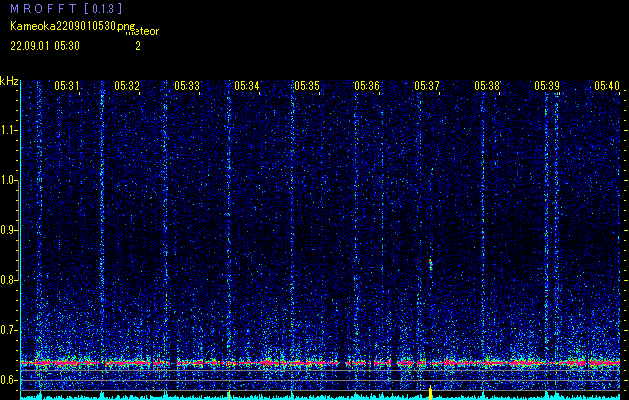Click the 05:40 time label
This screenshot has width=629, height=400.
[607, 85]
